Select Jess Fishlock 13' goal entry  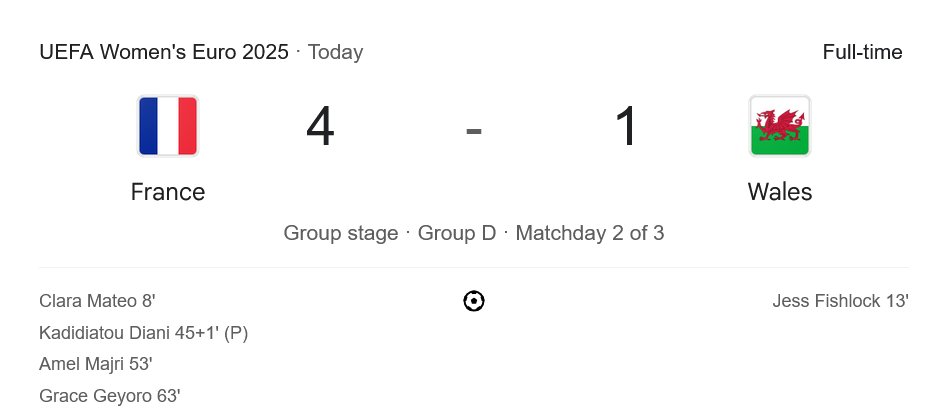point(840,301)
